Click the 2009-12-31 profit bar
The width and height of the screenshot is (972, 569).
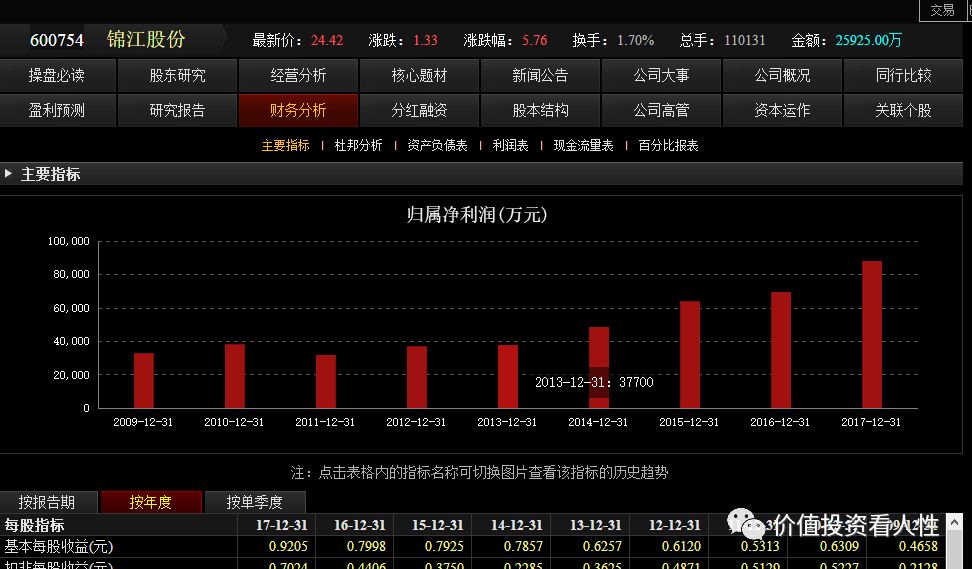tap(144, 381)
